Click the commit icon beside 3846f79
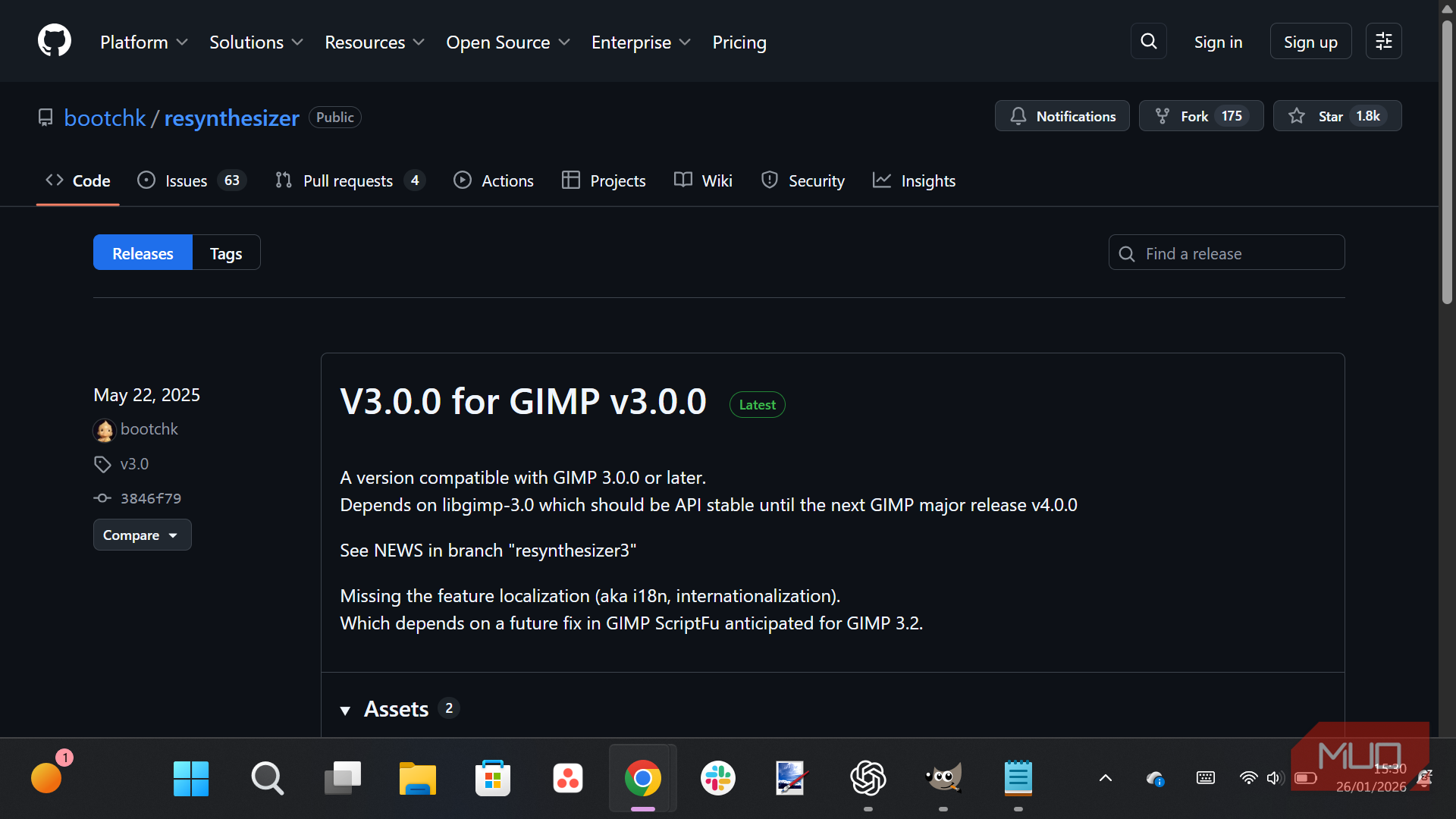 click(102, 498)
